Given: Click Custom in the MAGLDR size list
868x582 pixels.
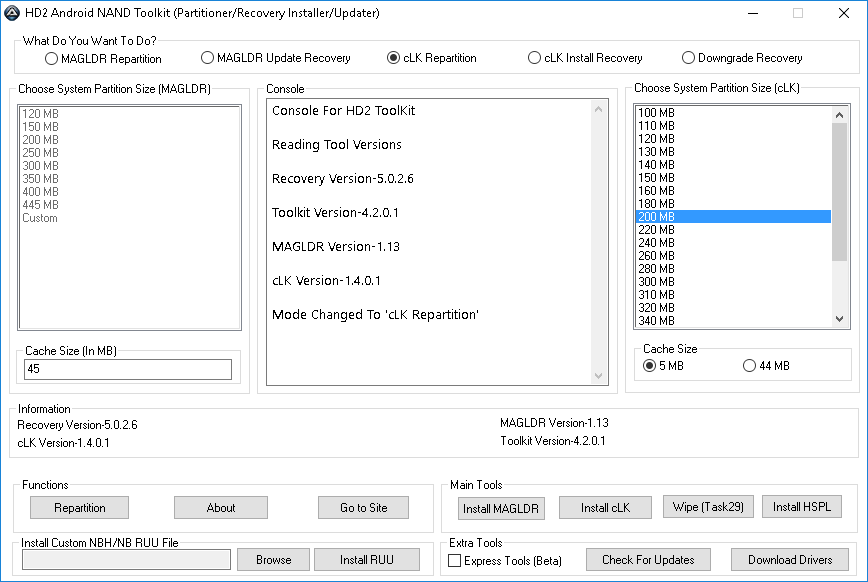Looking at the screenshot, I should coord(130,218).
